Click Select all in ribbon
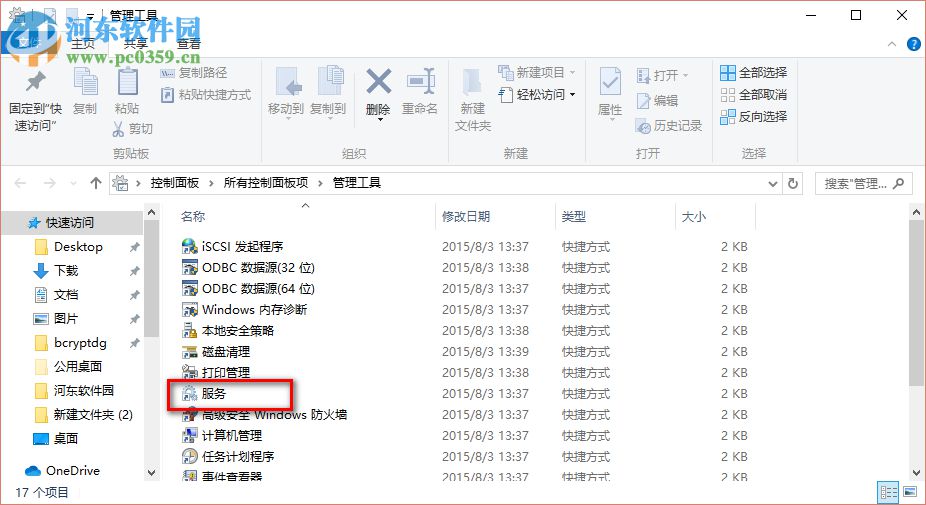This screenshot has height=505, width=926. (x=754, y=73)
